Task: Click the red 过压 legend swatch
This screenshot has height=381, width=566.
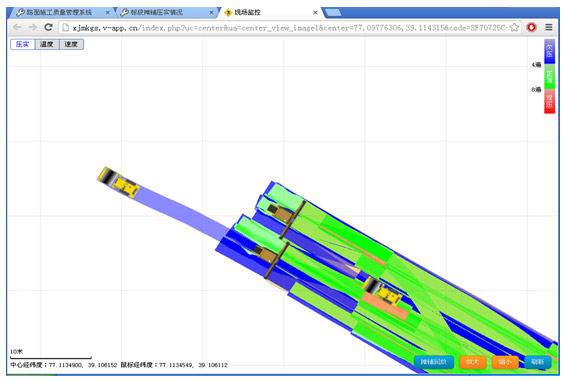Action: pos(549,101)
